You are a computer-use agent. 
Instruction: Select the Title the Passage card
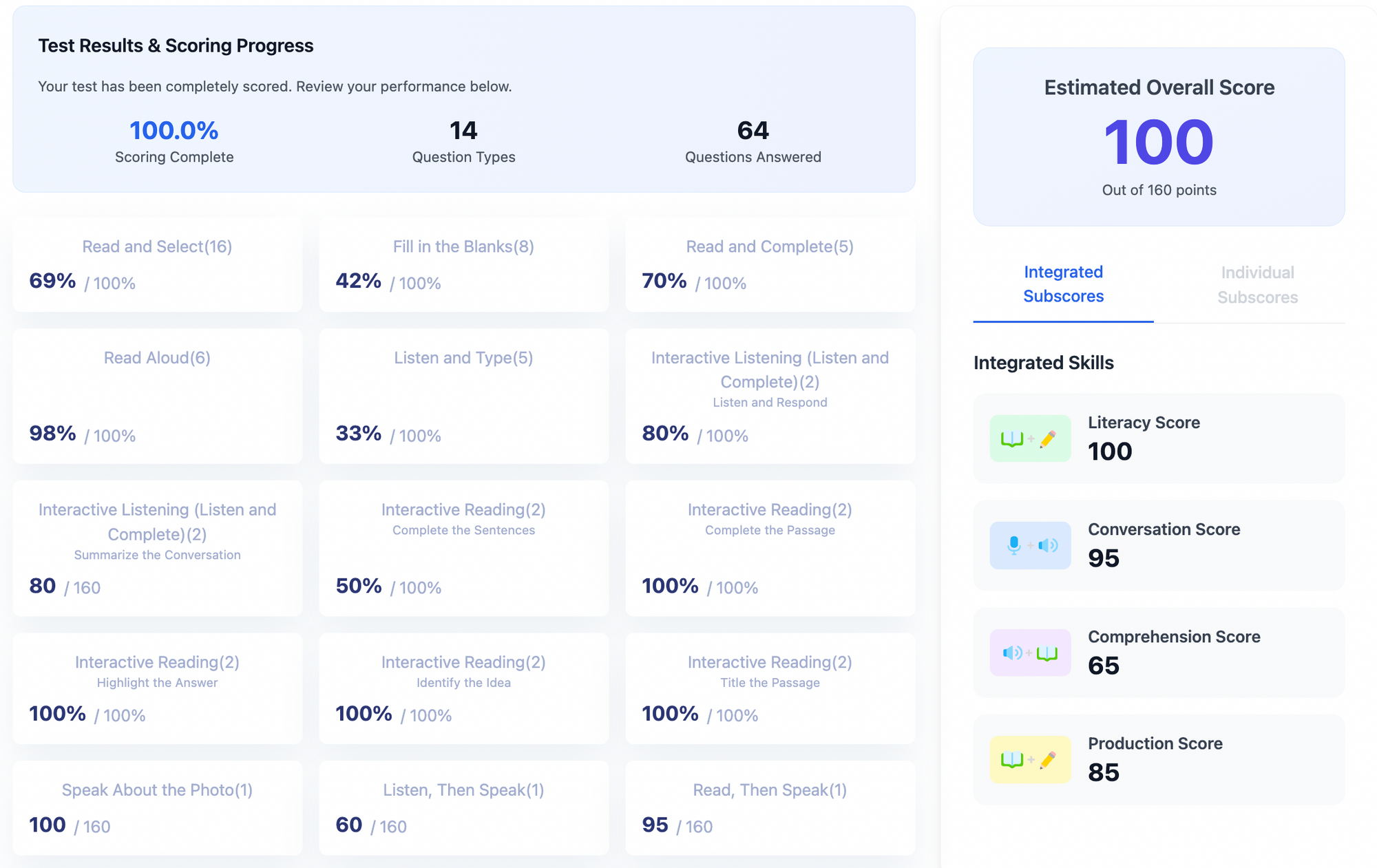click(770, 688)
